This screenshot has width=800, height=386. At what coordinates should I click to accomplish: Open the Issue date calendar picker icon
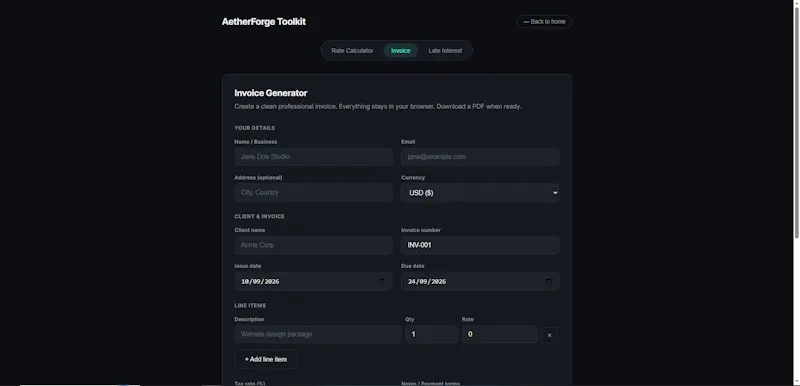click(x=382, y=281)
